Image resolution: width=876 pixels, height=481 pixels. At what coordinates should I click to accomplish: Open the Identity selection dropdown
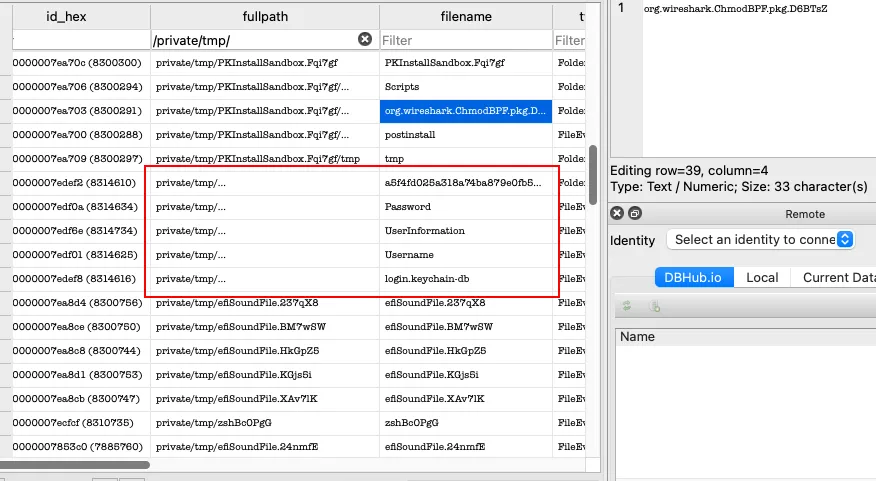point(761,240)
